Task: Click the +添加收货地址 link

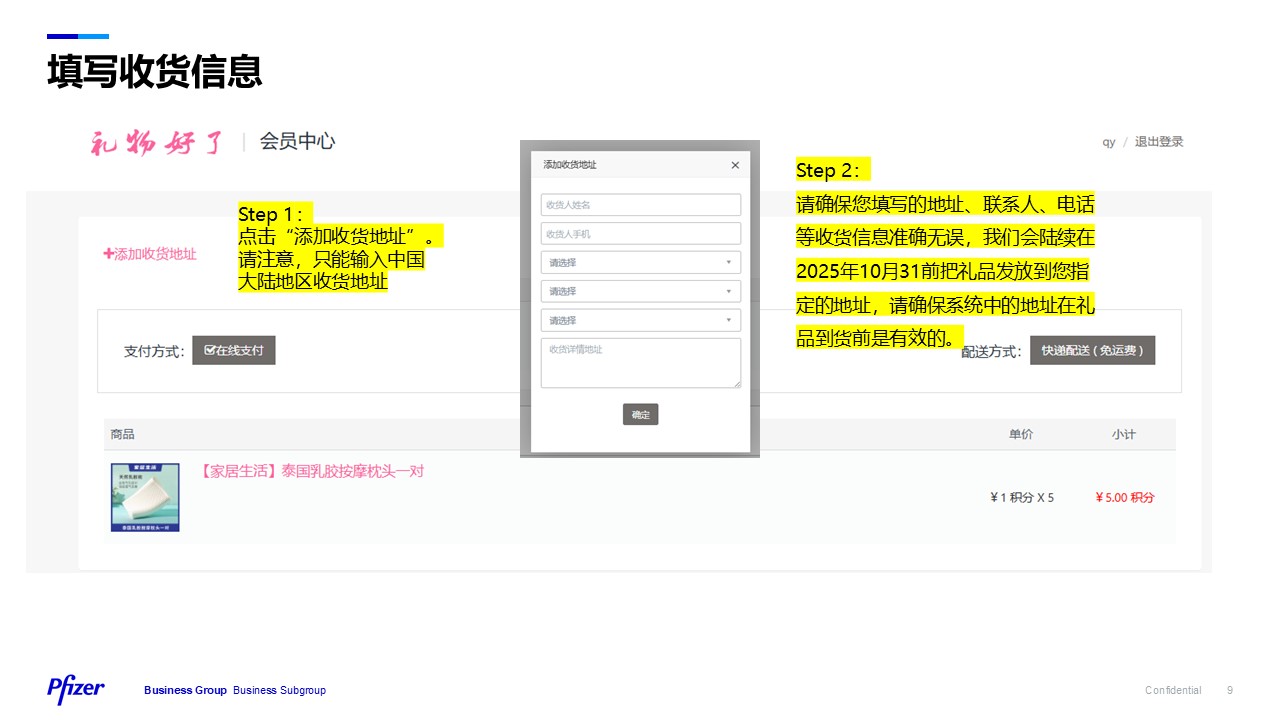Action: coord(150,254)
